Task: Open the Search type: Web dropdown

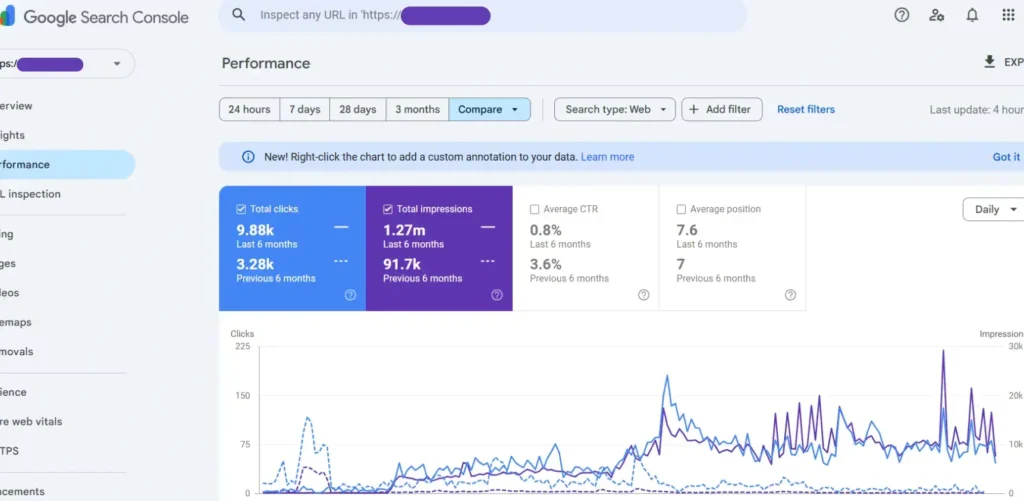Action: point(615,109)
